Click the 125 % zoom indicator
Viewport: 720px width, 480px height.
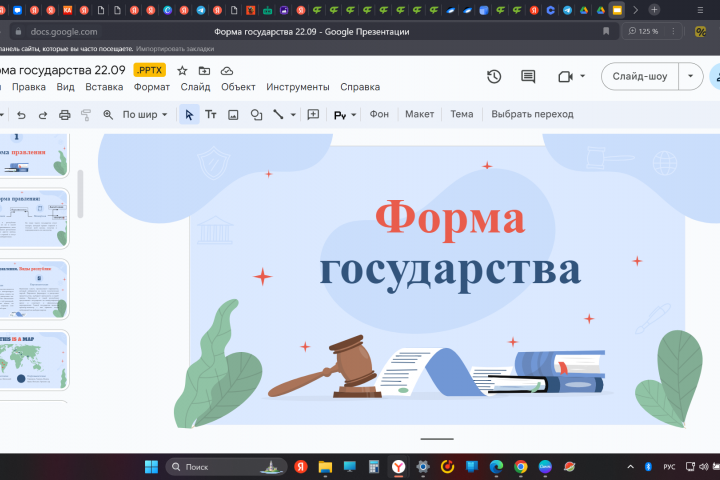(x=644, y=31)
